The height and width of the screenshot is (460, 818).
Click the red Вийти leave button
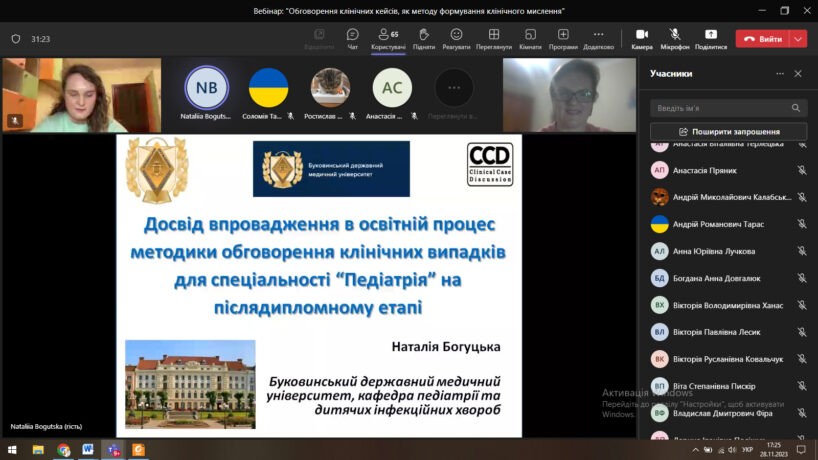[762, 39]
